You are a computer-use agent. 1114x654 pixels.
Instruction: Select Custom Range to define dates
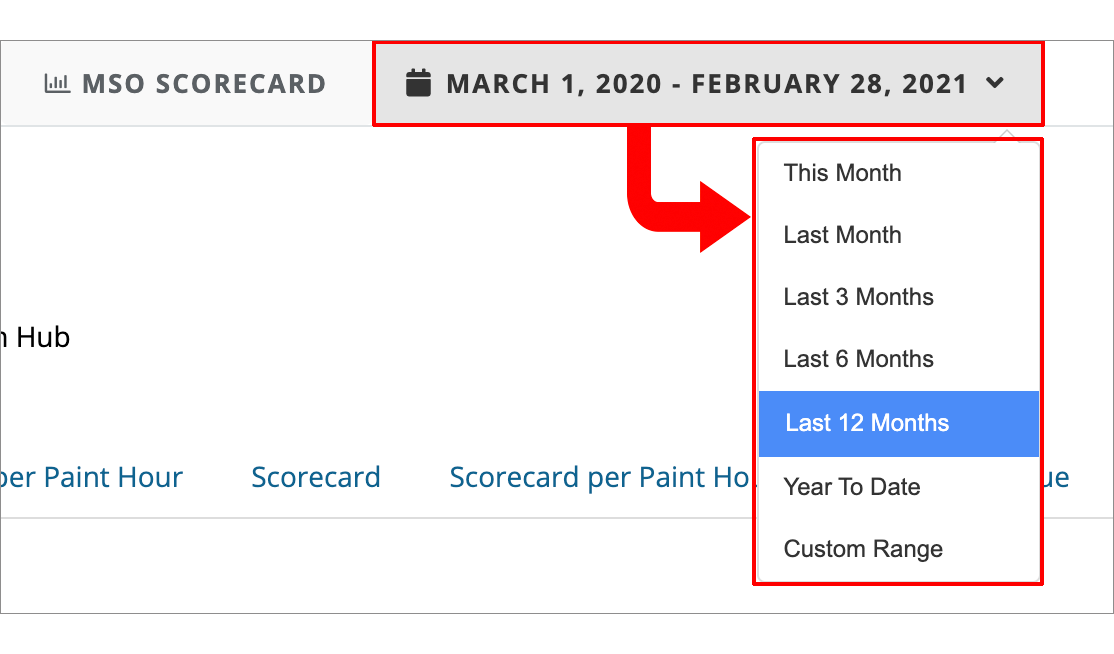862,549
